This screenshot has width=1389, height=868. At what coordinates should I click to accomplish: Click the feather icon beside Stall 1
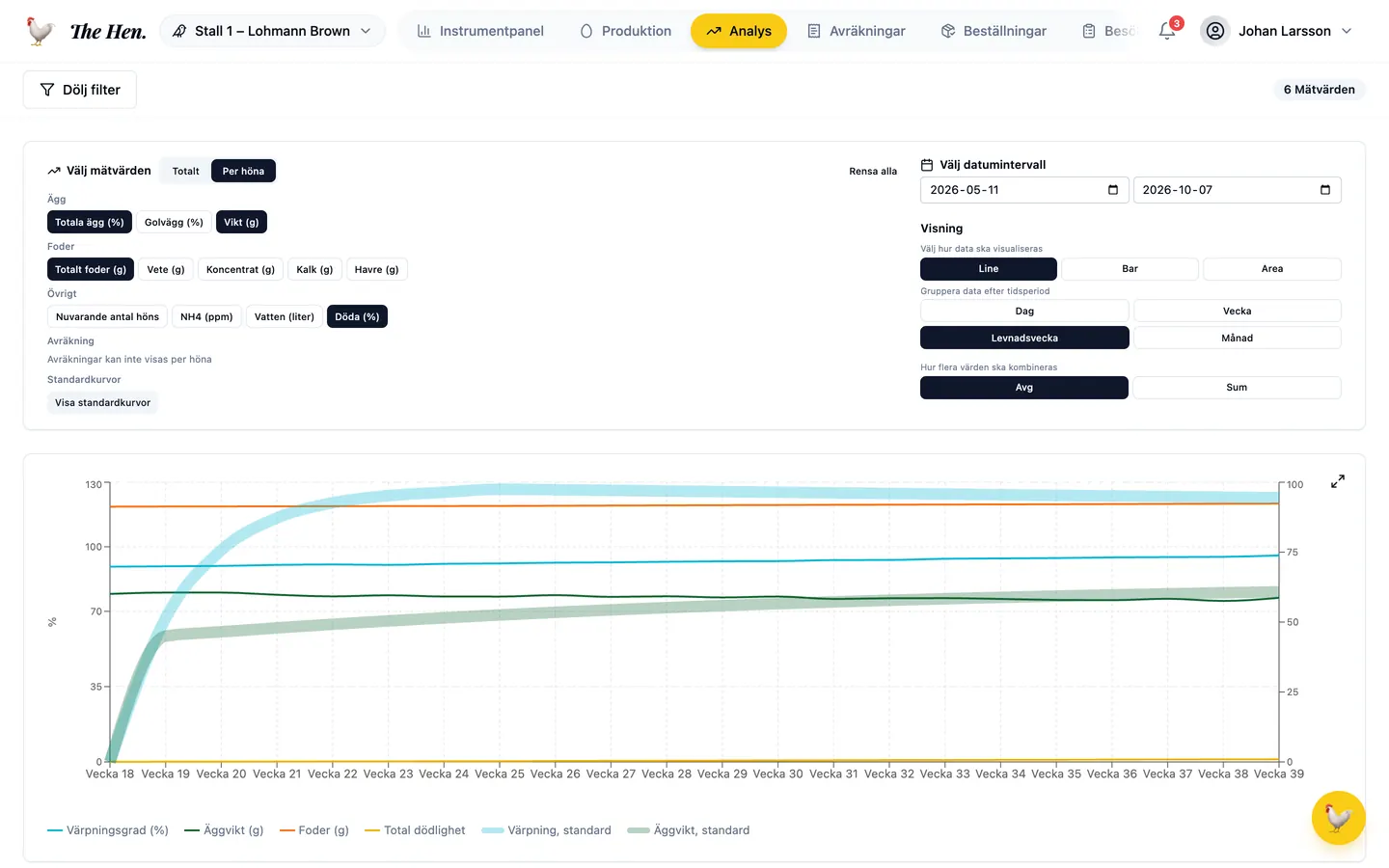[179, 31]
